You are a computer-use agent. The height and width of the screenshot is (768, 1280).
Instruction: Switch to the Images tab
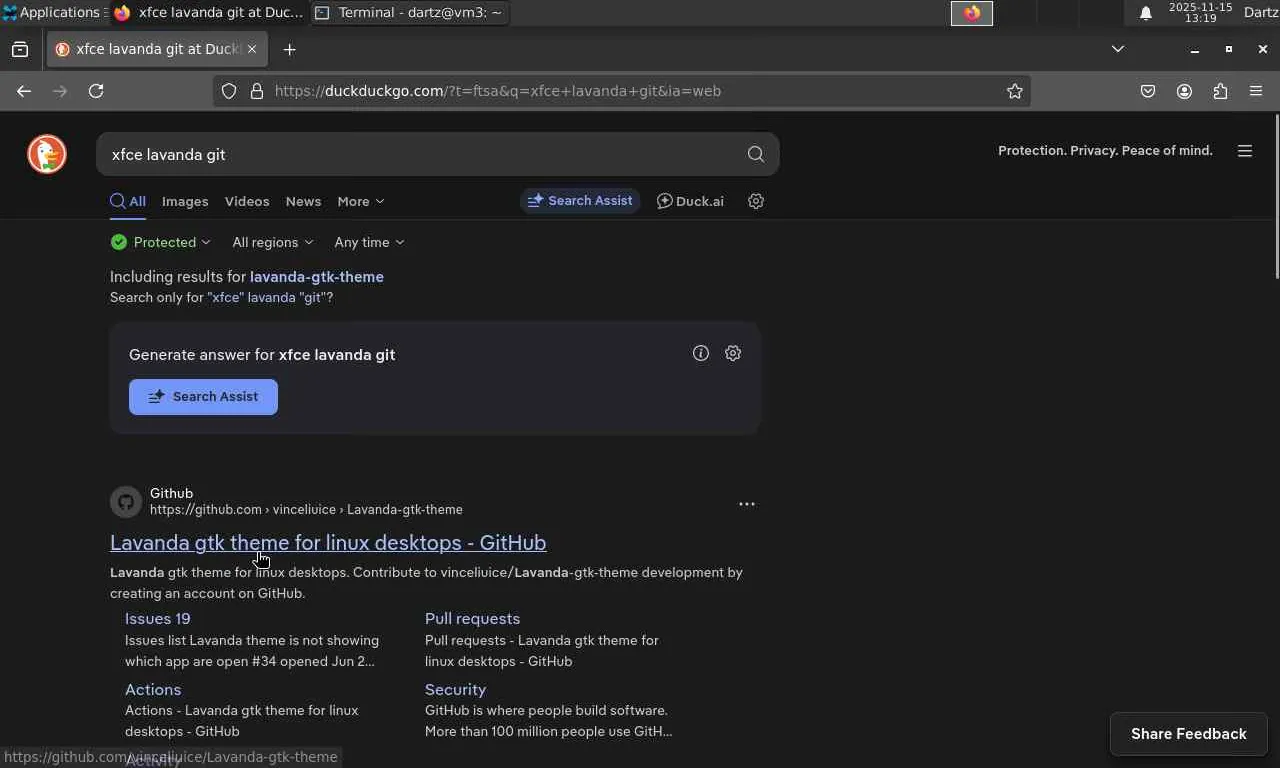(x=185, y=201)
